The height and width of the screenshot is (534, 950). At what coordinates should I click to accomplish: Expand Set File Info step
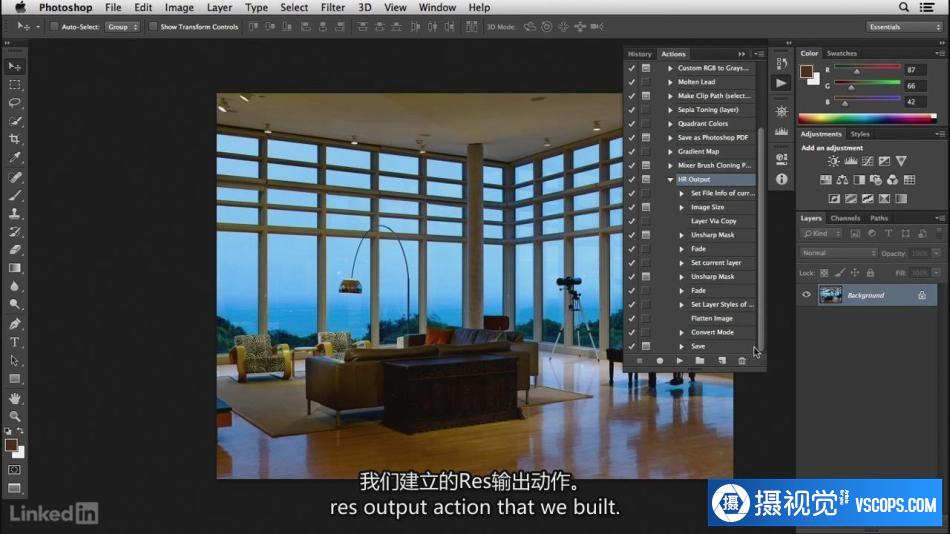682,193
